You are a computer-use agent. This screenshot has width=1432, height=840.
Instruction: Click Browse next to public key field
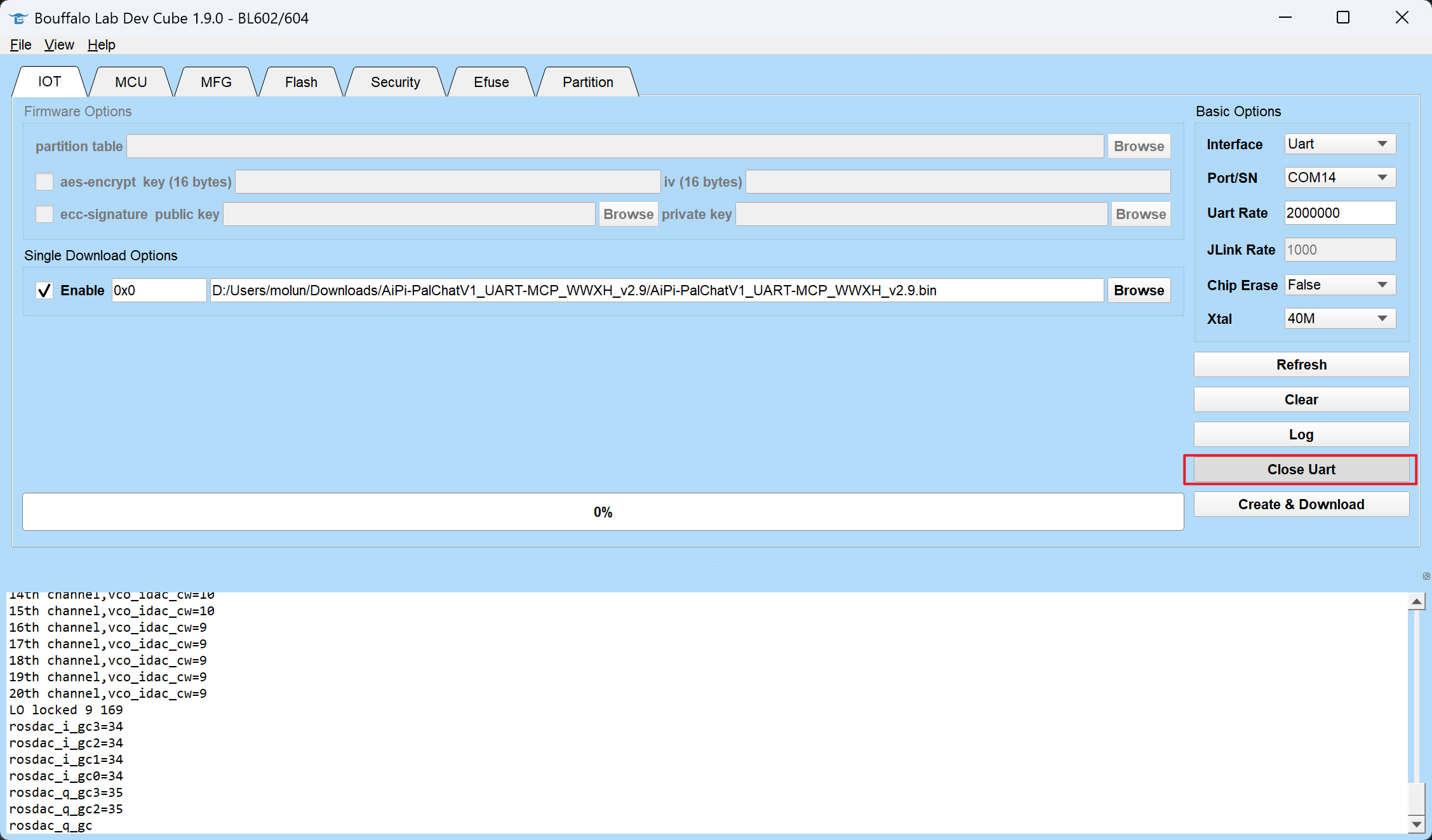pyautogui.click(x=628, y=214)
